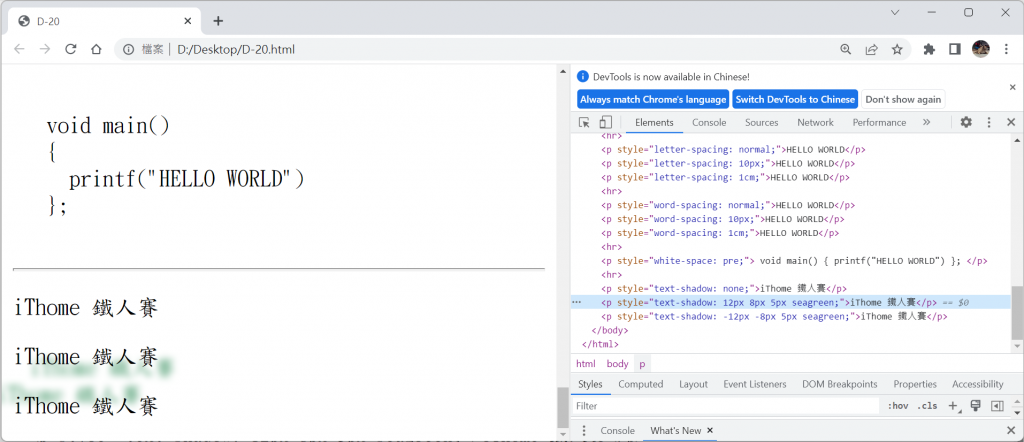Go to the home page icon

click(x=96, y=49)
